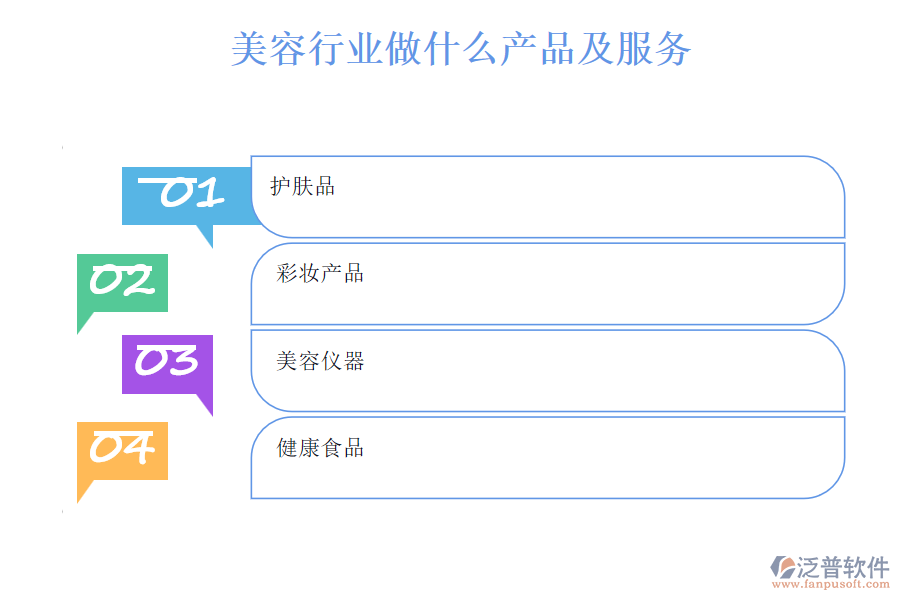
Task: Select the 美容仪器 text label
Action: coord(320,361)
